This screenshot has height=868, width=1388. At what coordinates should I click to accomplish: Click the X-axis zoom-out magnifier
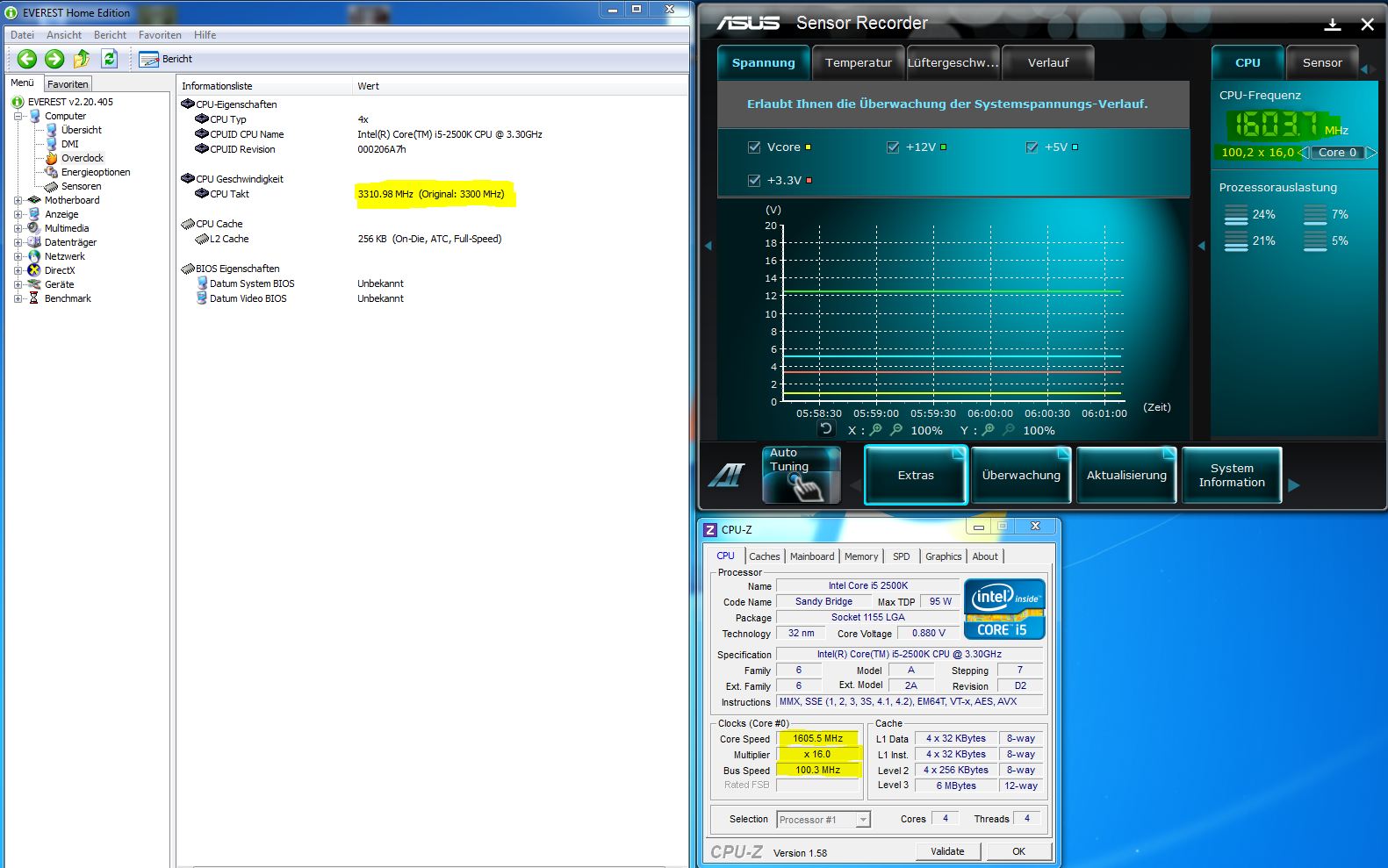click(895, 430)
